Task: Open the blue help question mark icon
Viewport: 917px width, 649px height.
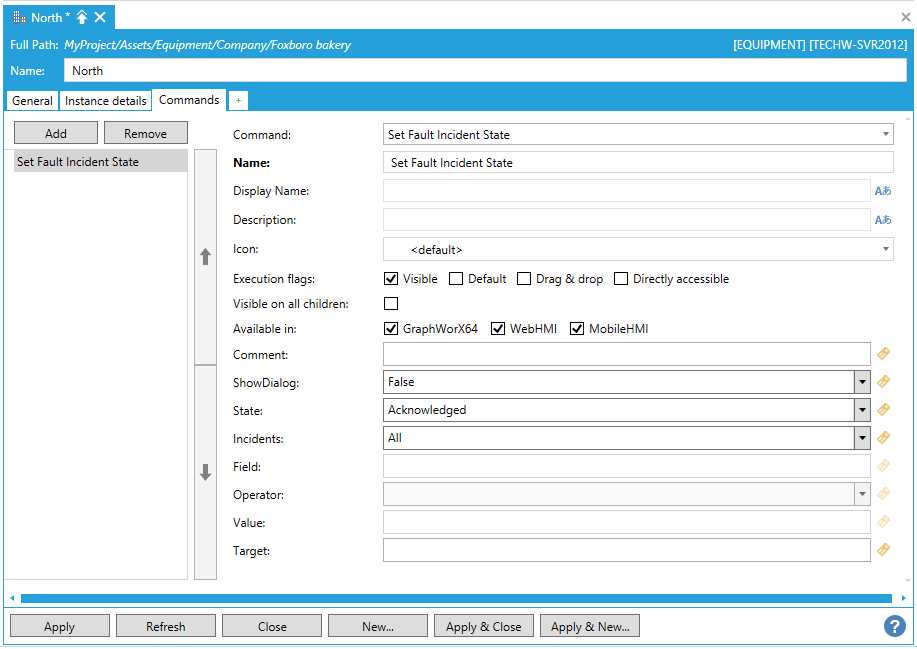Action: click(x=894, y=626)
